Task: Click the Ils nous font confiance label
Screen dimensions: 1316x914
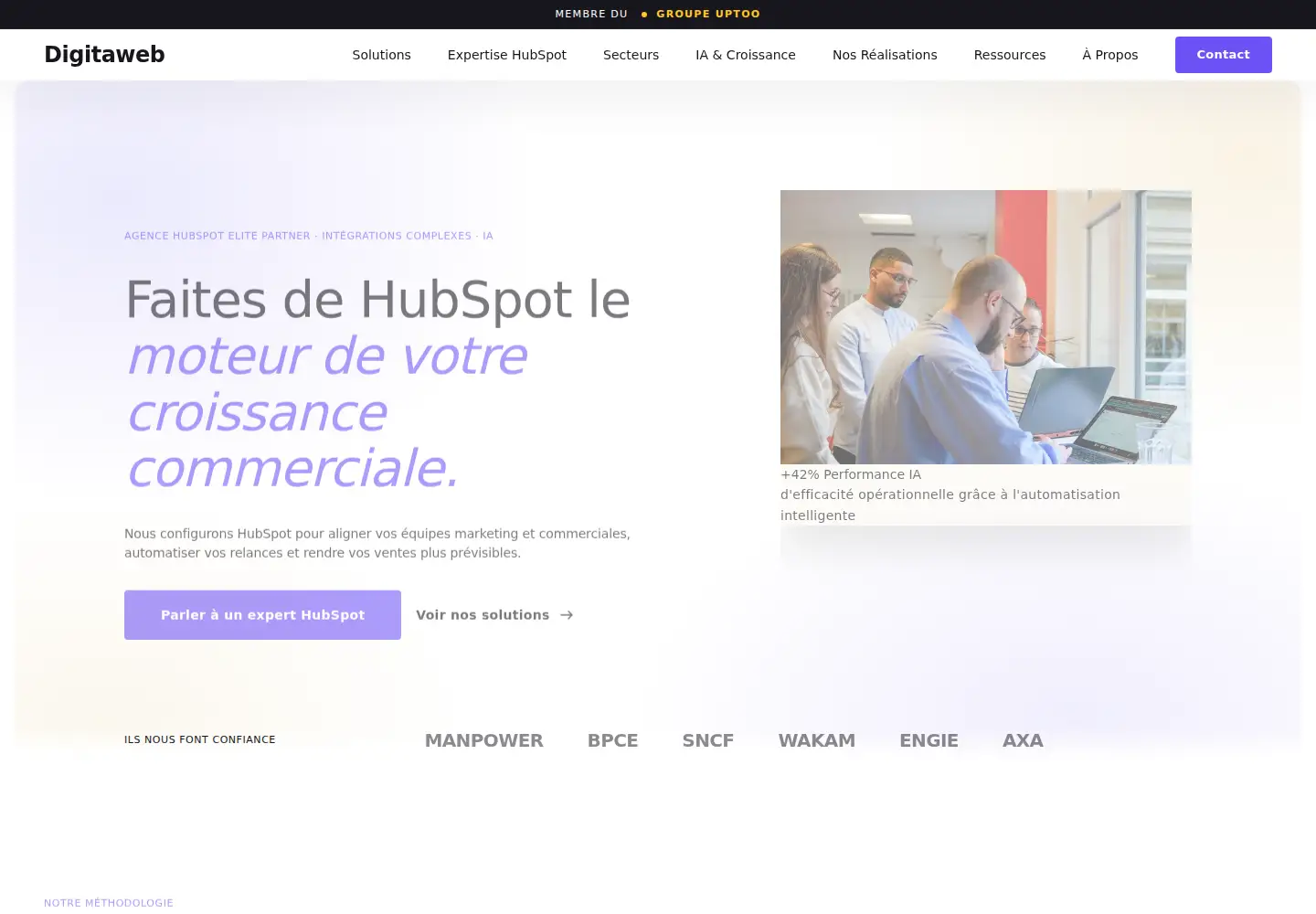Action: click(199, 739)
